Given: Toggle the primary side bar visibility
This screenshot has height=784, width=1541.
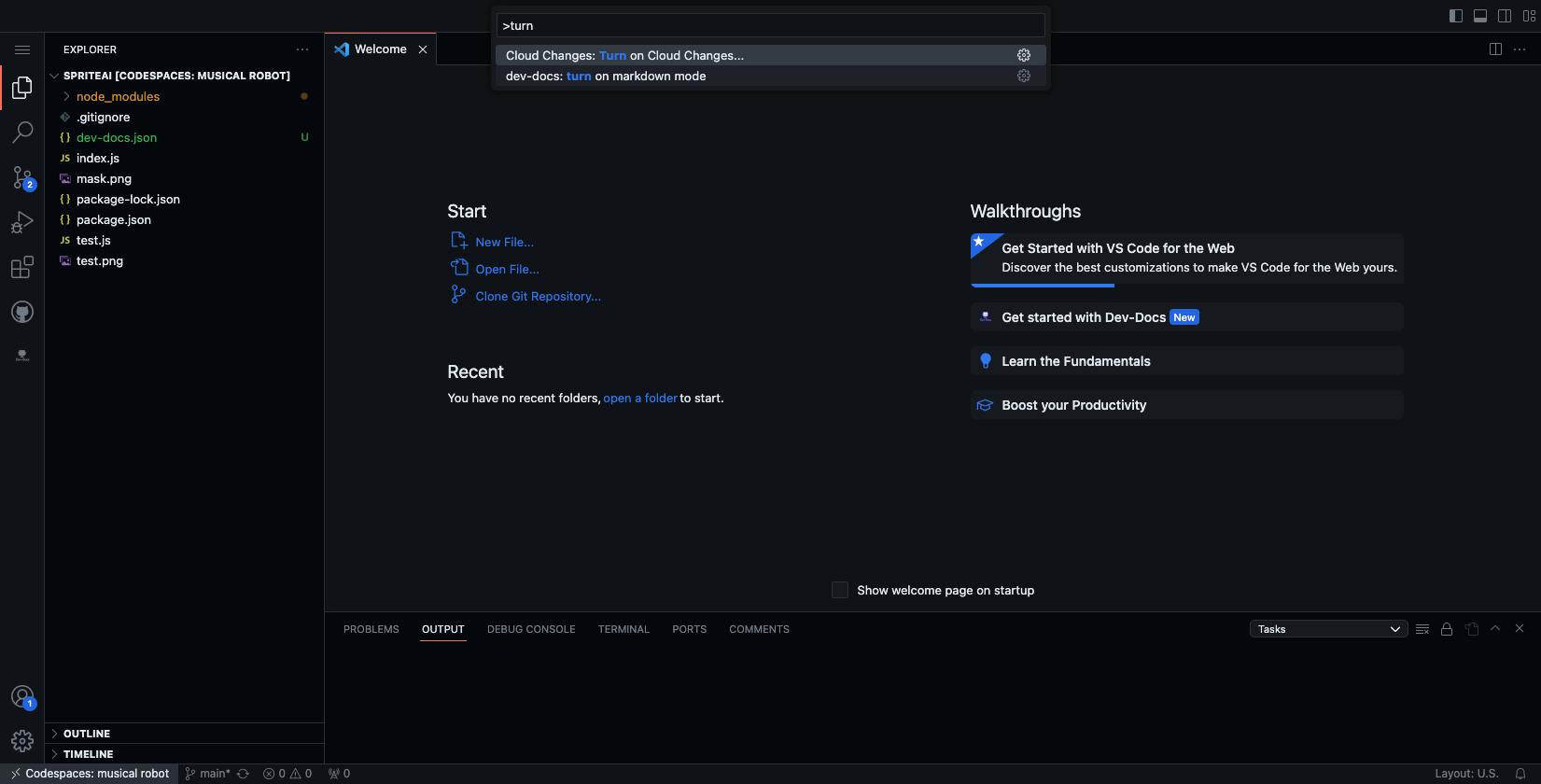Looking at the screenshot, I should (x=1456, y=16).
